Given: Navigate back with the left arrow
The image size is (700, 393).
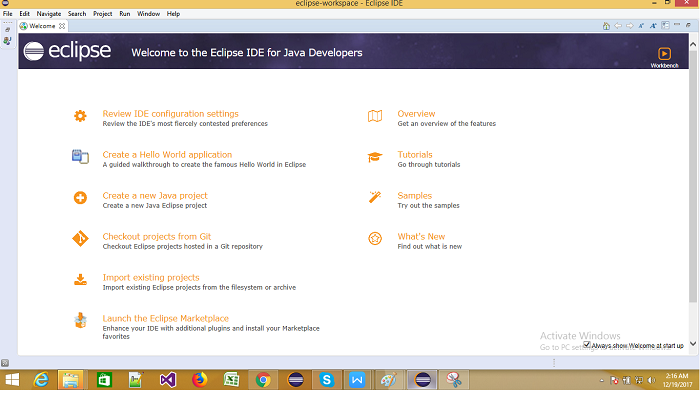Looking at the screenshot, I should pos(618,26).
